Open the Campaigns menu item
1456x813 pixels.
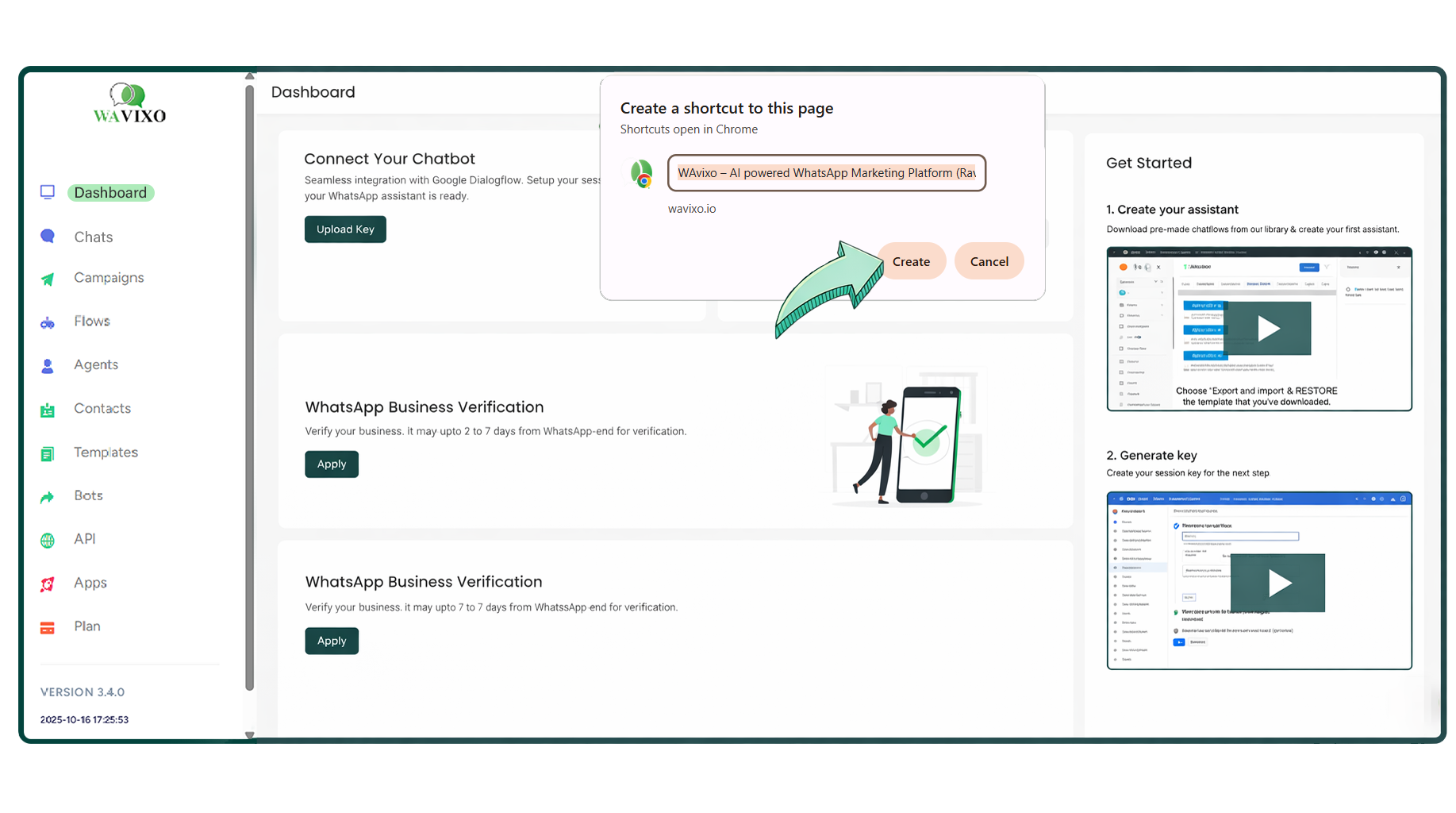[x=109, y=278]
